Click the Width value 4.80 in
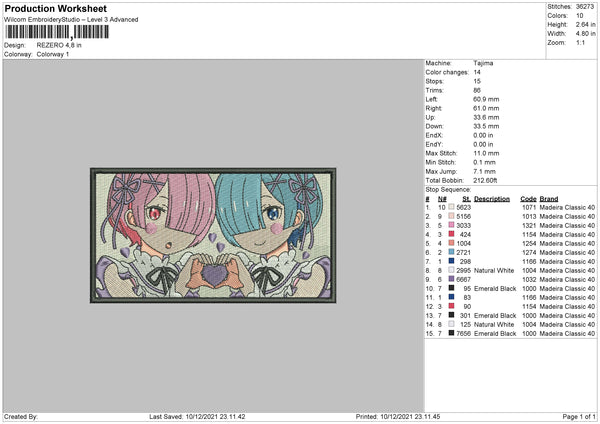 585,34
